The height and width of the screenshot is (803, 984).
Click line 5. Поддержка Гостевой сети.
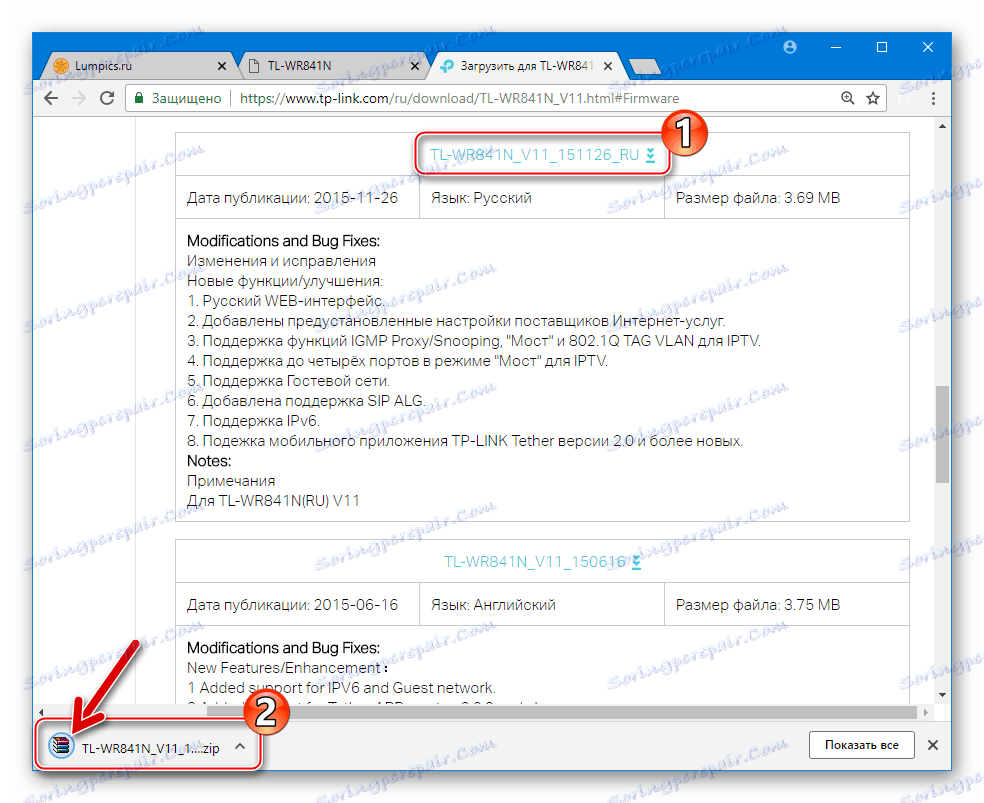[x=289, y=381]
